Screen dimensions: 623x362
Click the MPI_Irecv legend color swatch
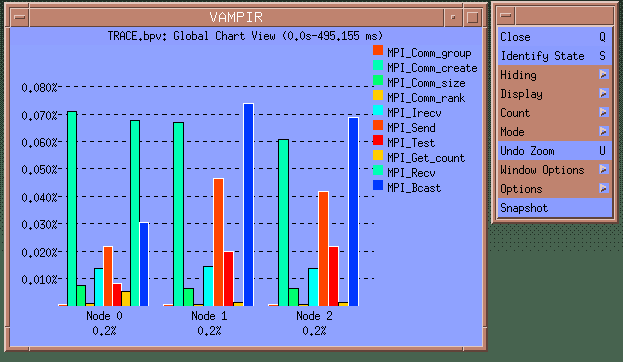click(x=378, y=110)
